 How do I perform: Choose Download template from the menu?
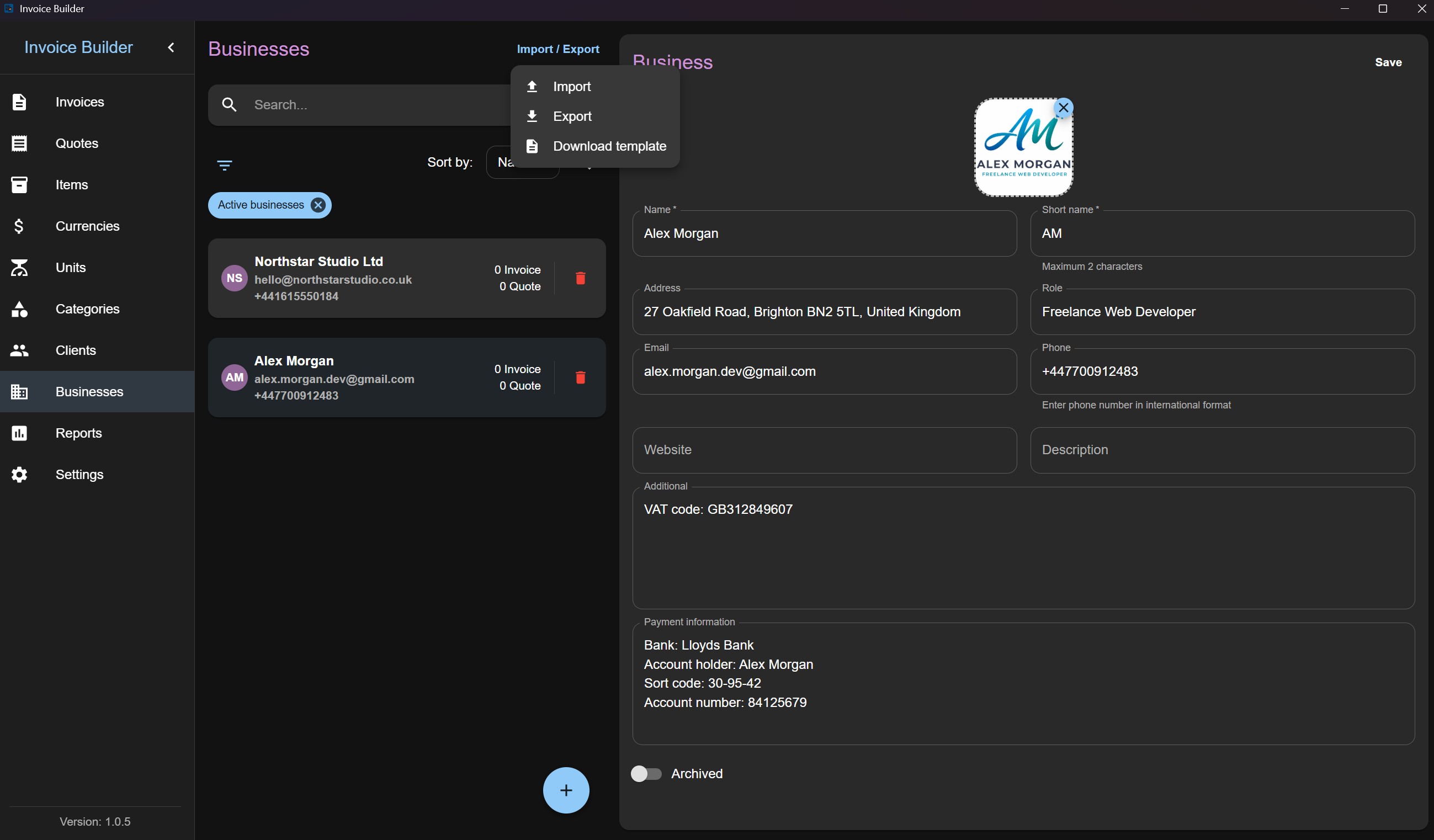(595, 146)
